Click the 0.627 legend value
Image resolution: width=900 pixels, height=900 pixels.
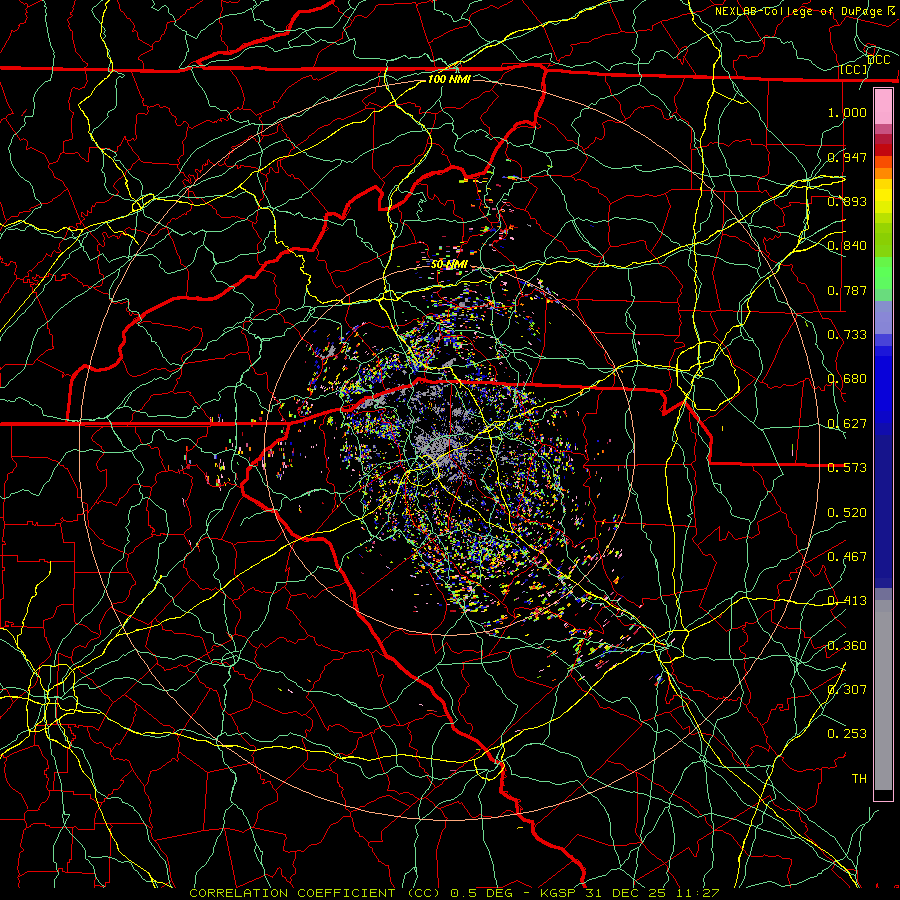(847, 424)
